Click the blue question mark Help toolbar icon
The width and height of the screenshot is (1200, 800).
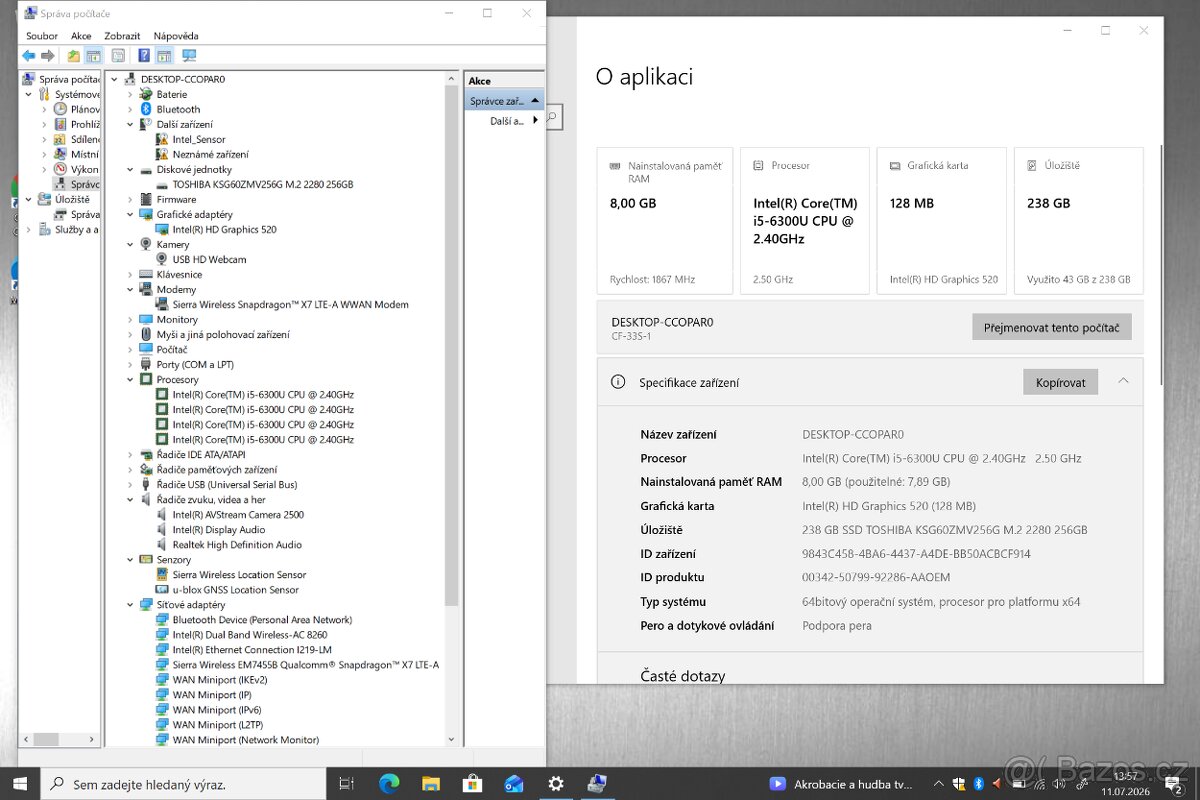coord(144,56)
